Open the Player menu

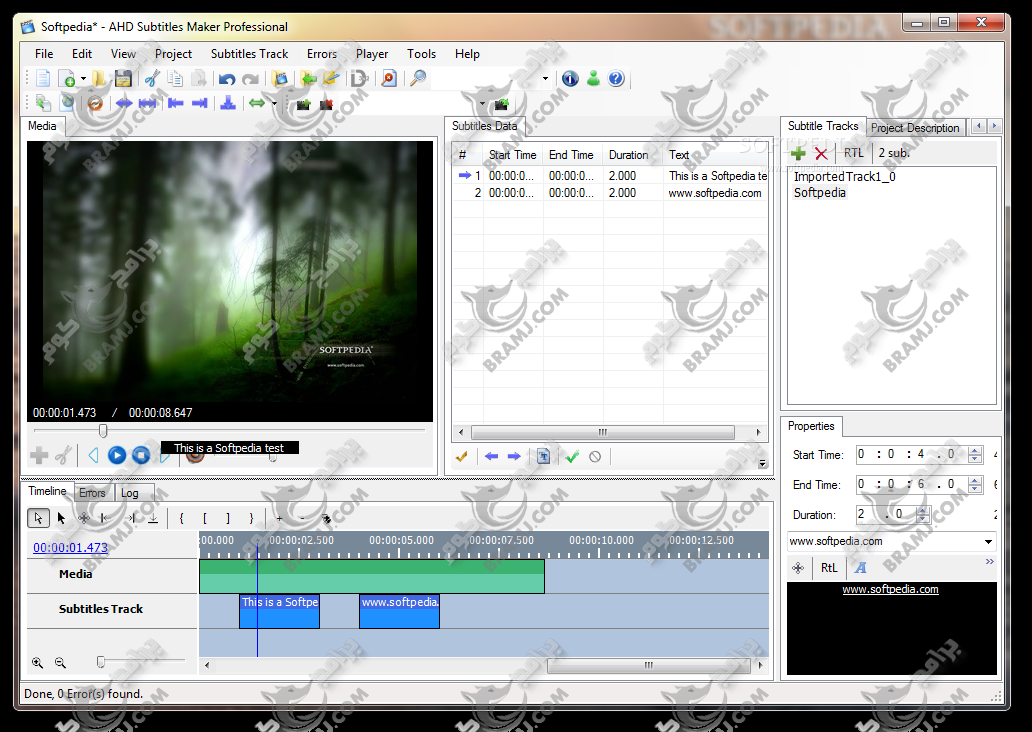(x=372, y=54)
